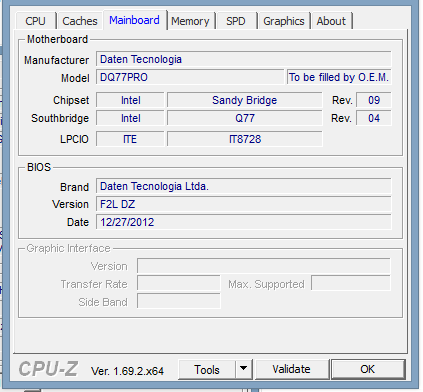
Task: Open the Graphics tab
Action: click(284, 21)
